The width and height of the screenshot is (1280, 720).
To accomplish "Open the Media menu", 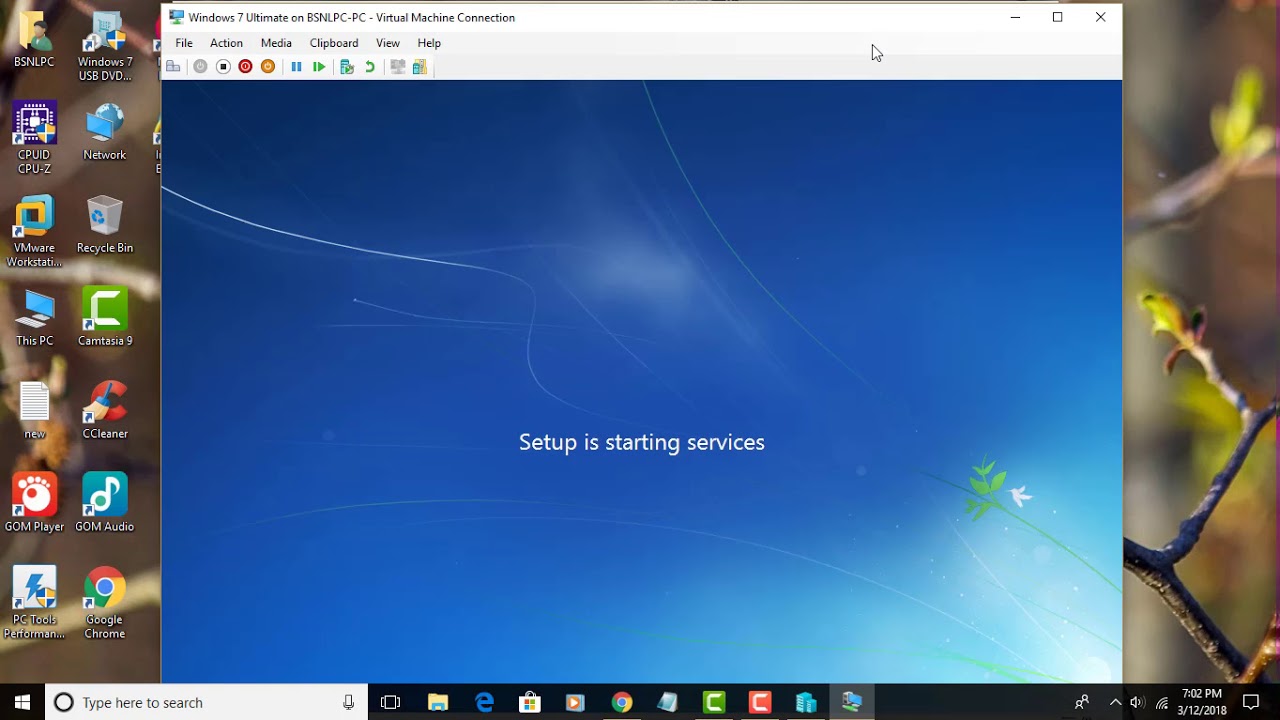I will pos(276,43).
